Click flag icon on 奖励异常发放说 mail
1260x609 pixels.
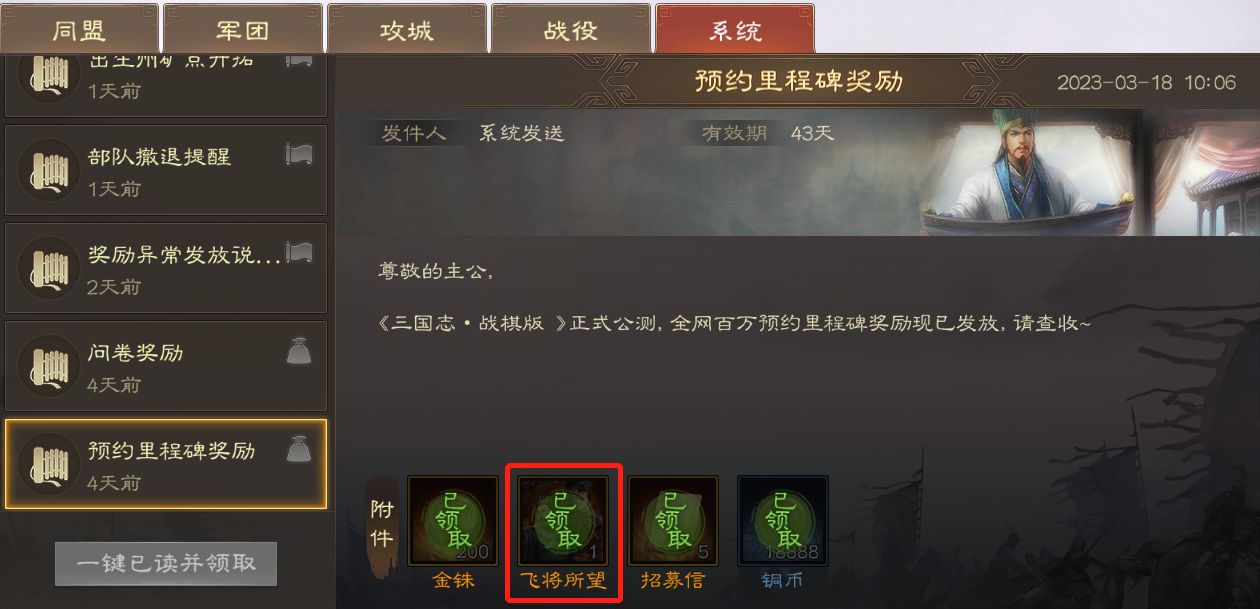pyautogui.click(x=299, y=251)
